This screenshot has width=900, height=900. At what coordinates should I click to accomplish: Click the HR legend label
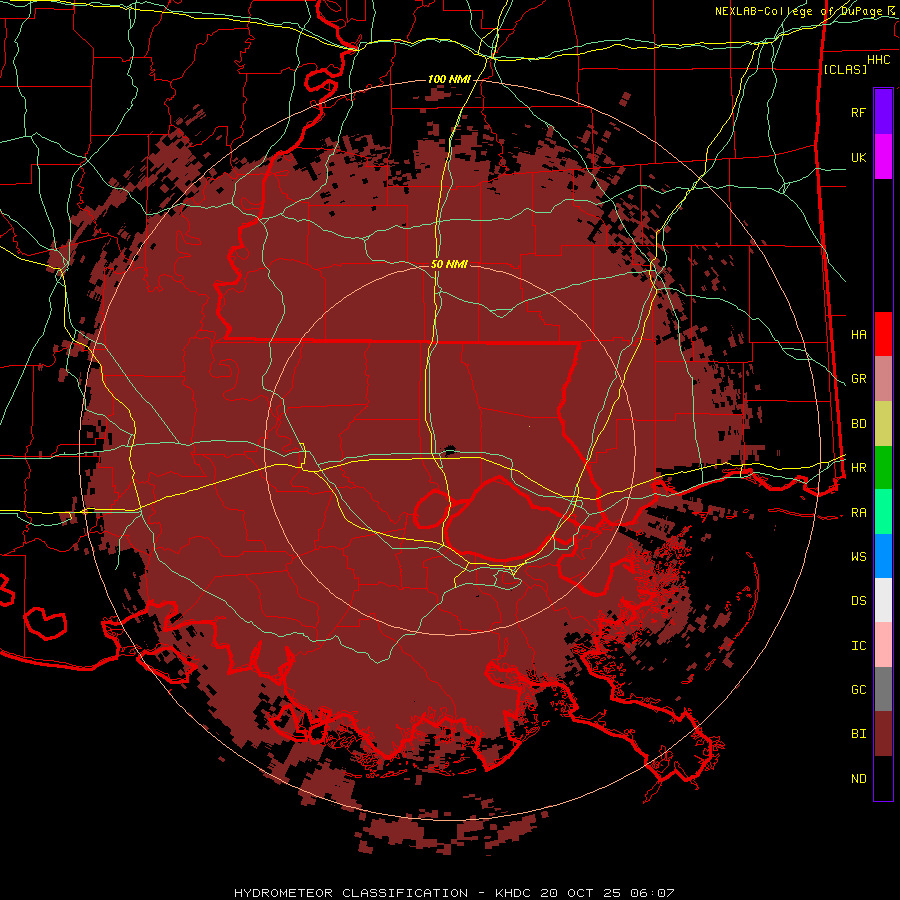pyautogui.click(x=858, y=468)
